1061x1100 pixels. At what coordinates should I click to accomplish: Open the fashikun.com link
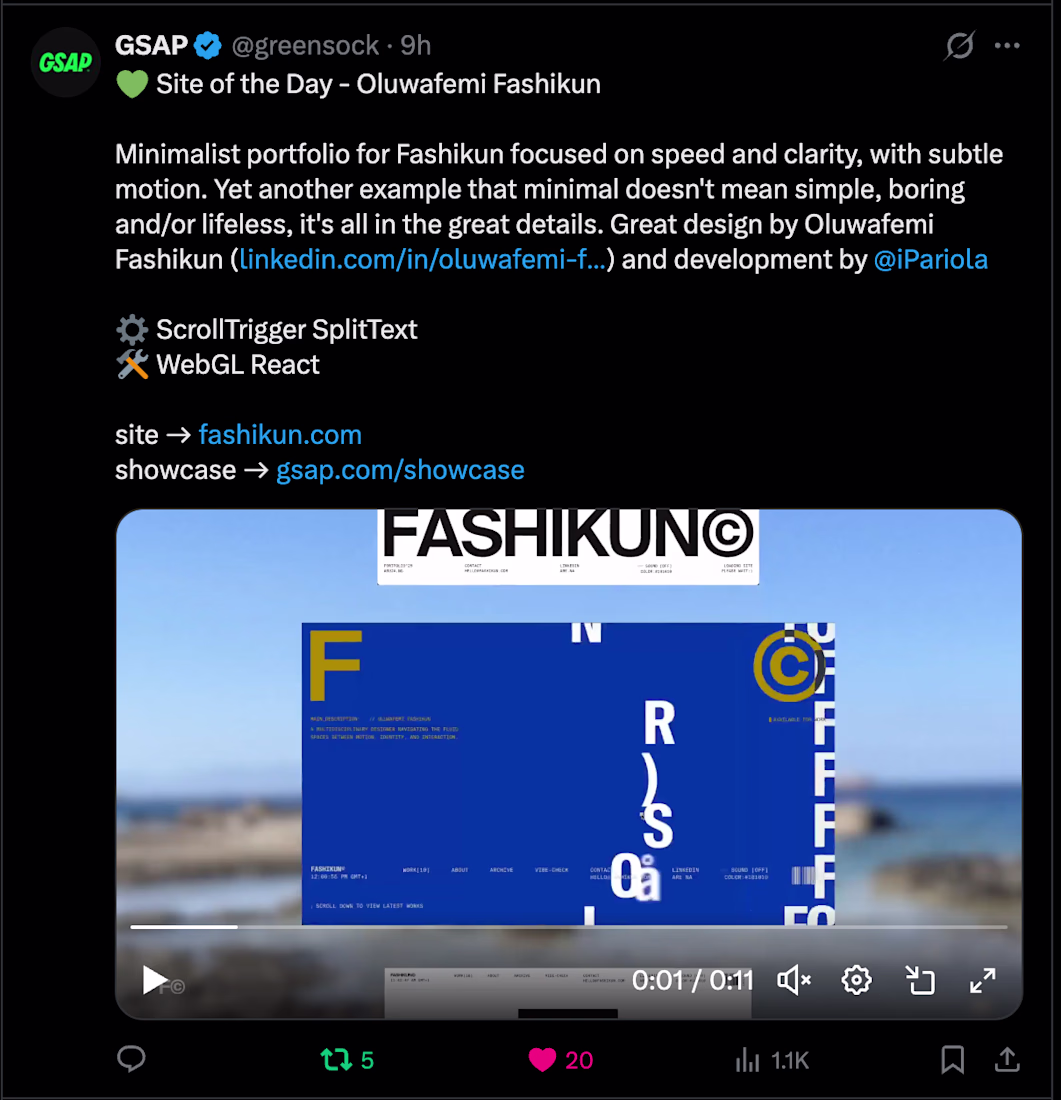280,435
